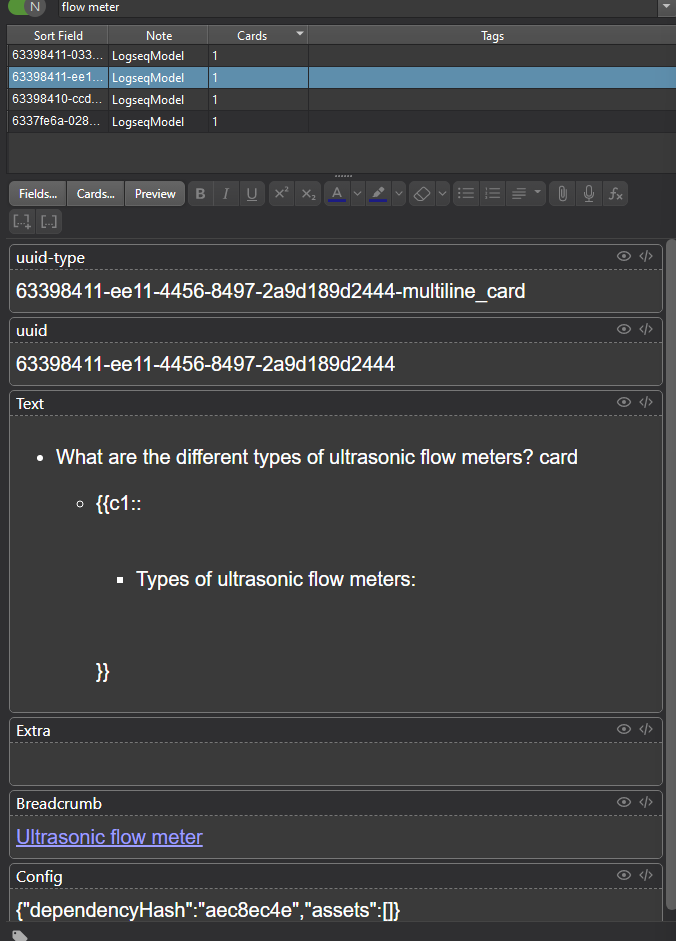676x941 pixels.
Task: Toggle sticky eye on Extra field
Action: point(624,729)
